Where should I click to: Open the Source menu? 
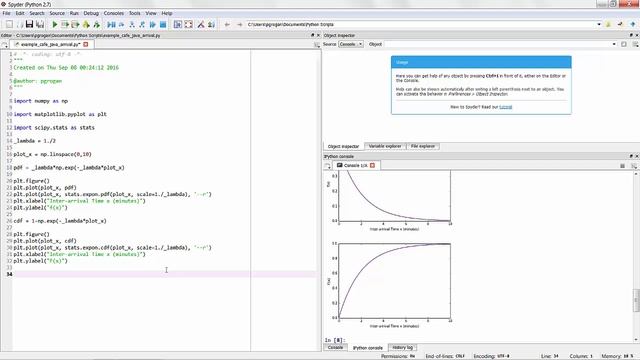(x=57, y=13)
